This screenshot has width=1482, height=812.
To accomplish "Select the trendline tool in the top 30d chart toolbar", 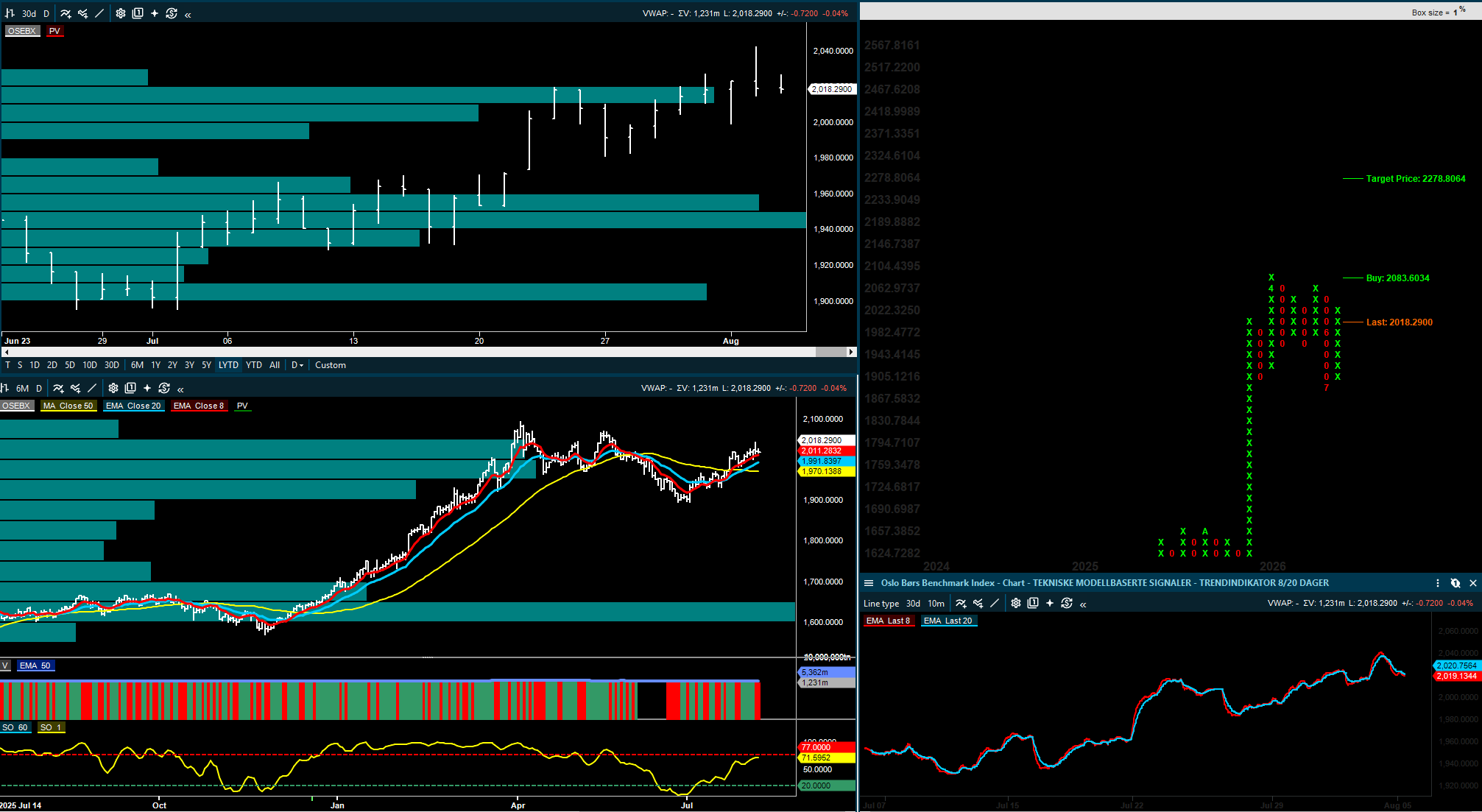I will click(99, 13).
